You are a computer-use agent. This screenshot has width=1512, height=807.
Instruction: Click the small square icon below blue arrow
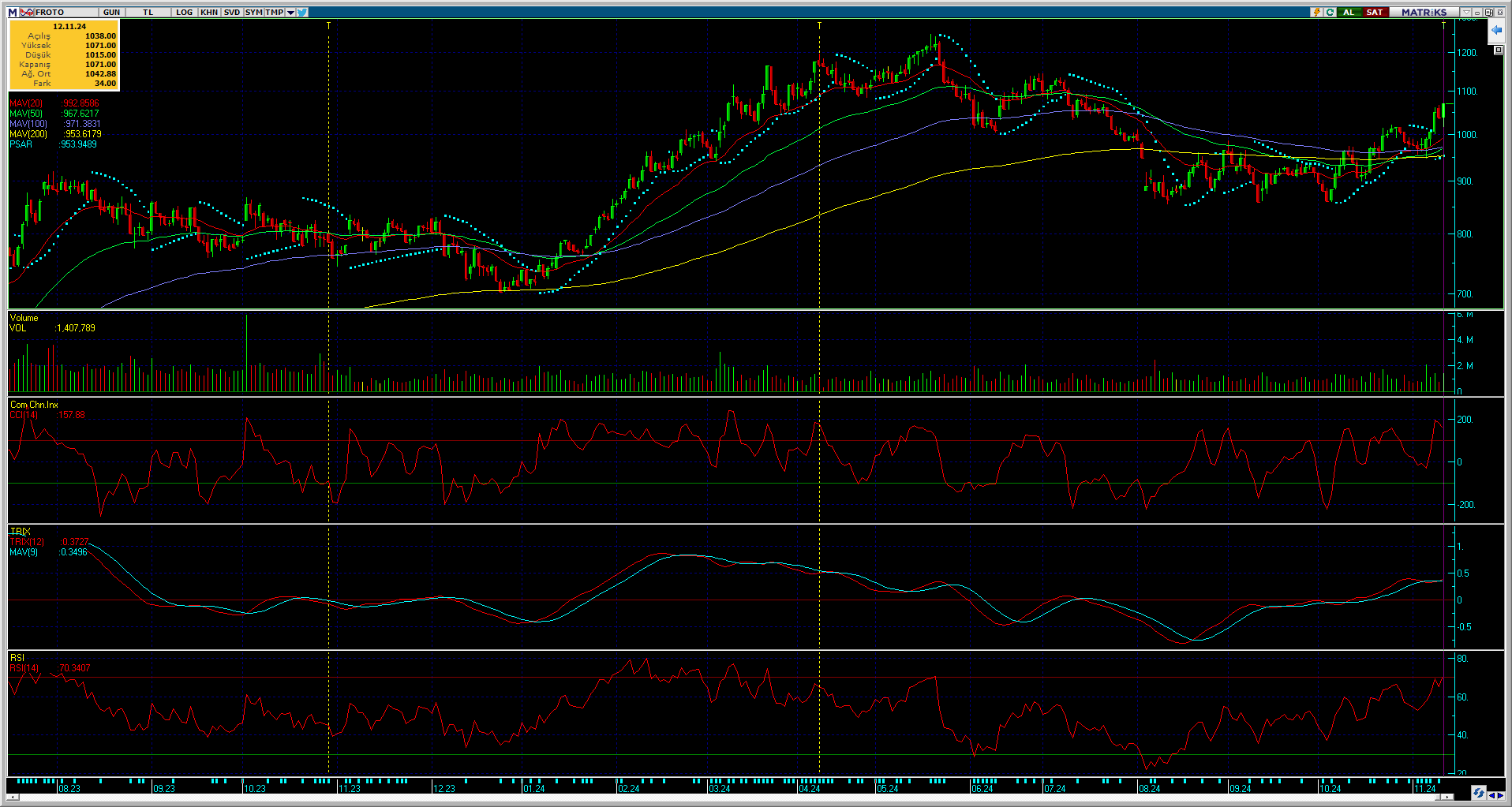(1499, 50)
